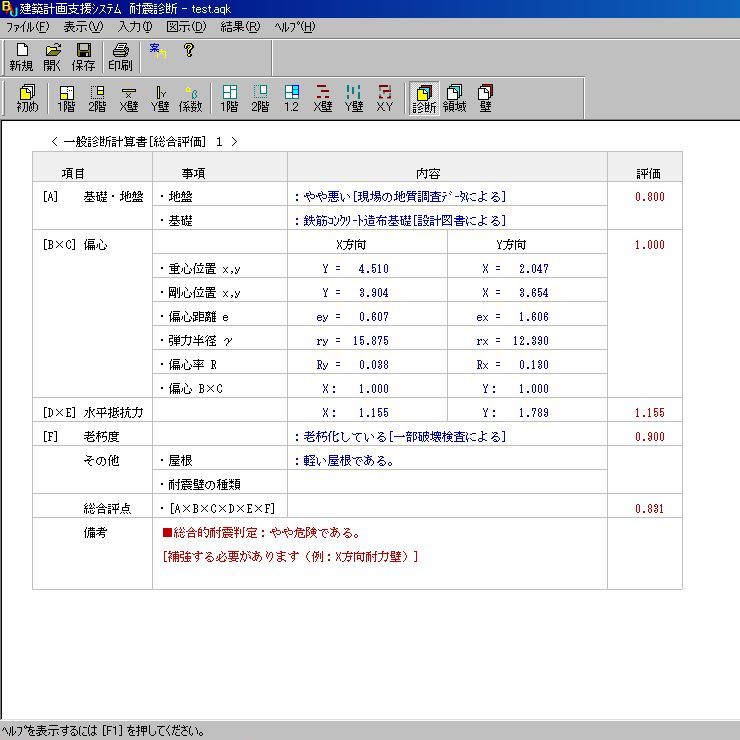Open the ヘルプ(H) menu
This screenshot has width=740, height=740.
point(294,27)
